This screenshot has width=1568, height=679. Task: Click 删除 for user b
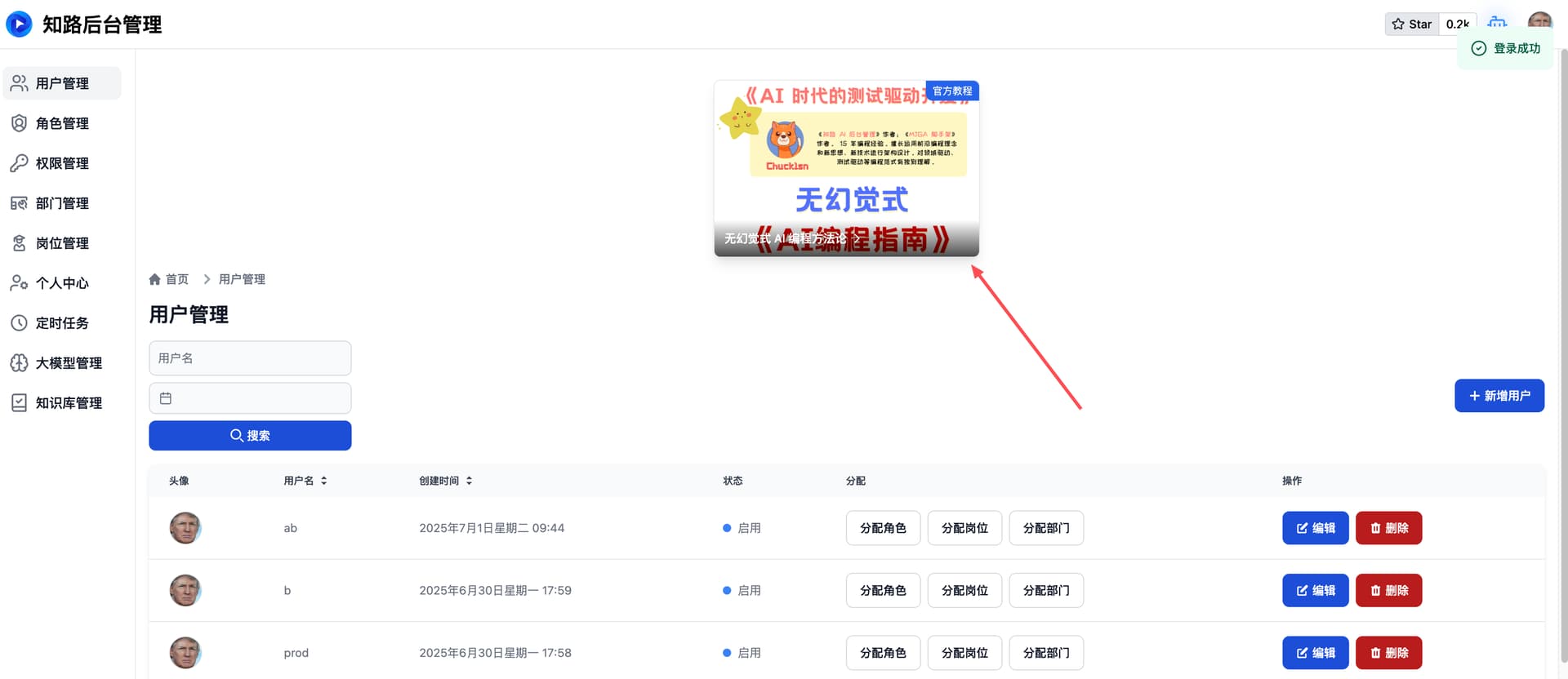[1389, 590]
